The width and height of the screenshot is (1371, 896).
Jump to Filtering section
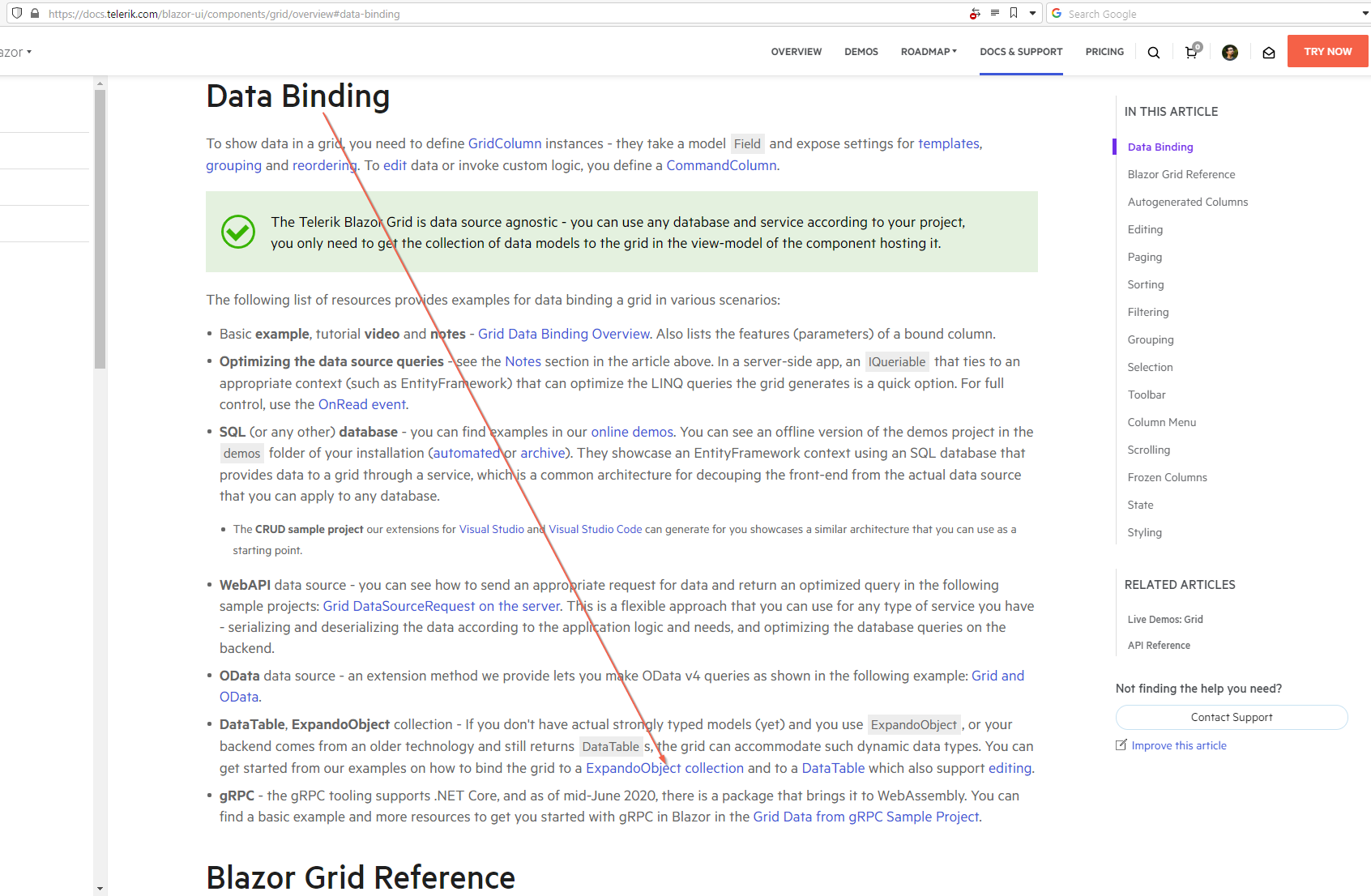pyautogui.click(x=1148, y=312)
